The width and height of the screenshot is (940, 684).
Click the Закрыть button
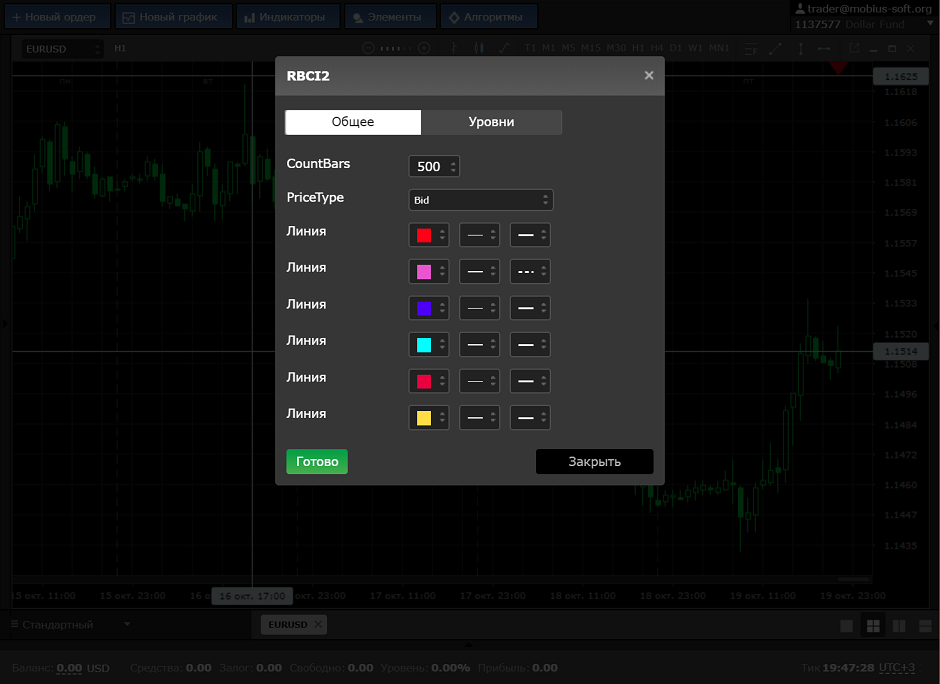[x=594, y=461]
